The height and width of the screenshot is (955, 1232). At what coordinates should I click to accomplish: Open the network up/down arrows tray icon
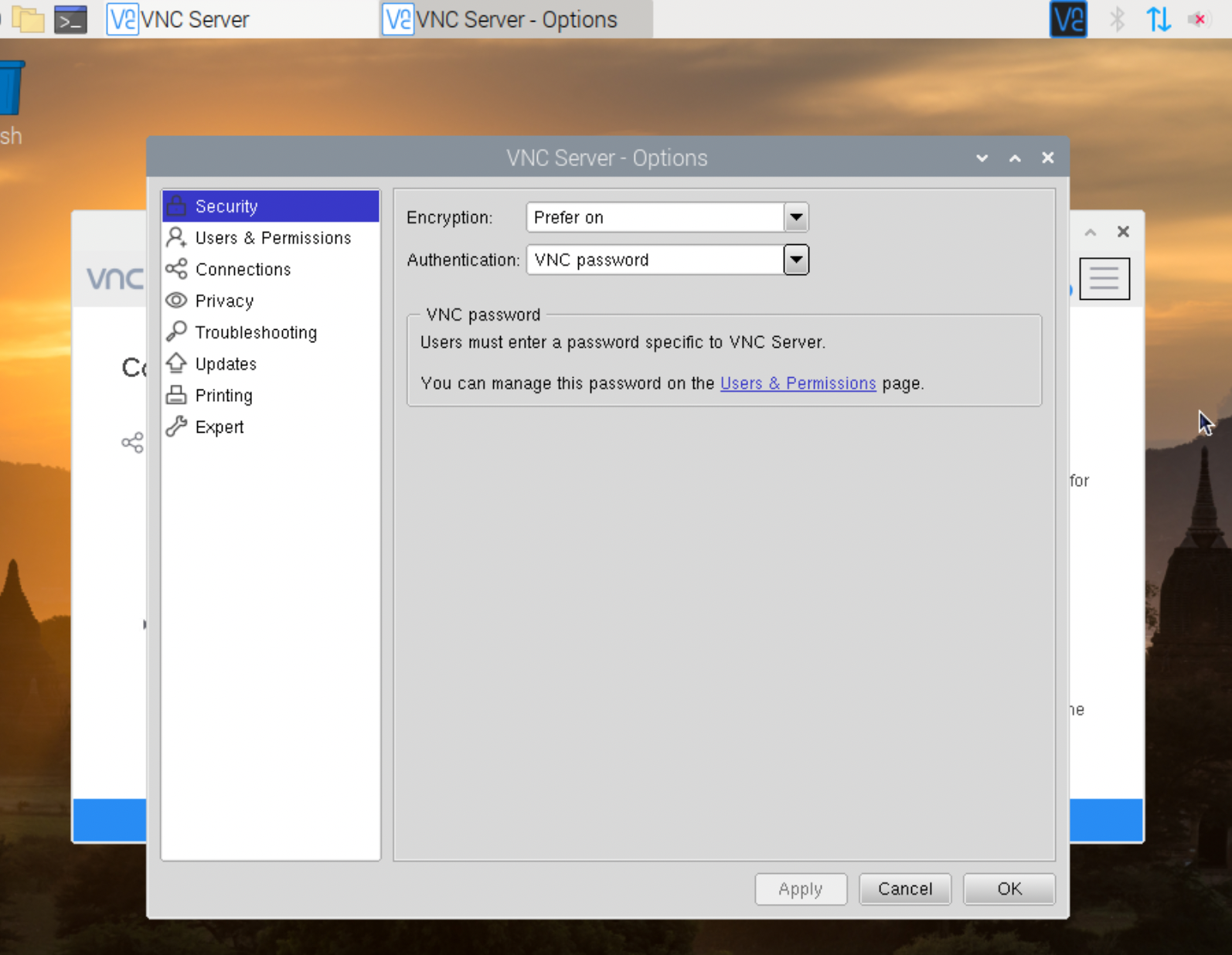pyautogui.click(x=1158, y=19)
